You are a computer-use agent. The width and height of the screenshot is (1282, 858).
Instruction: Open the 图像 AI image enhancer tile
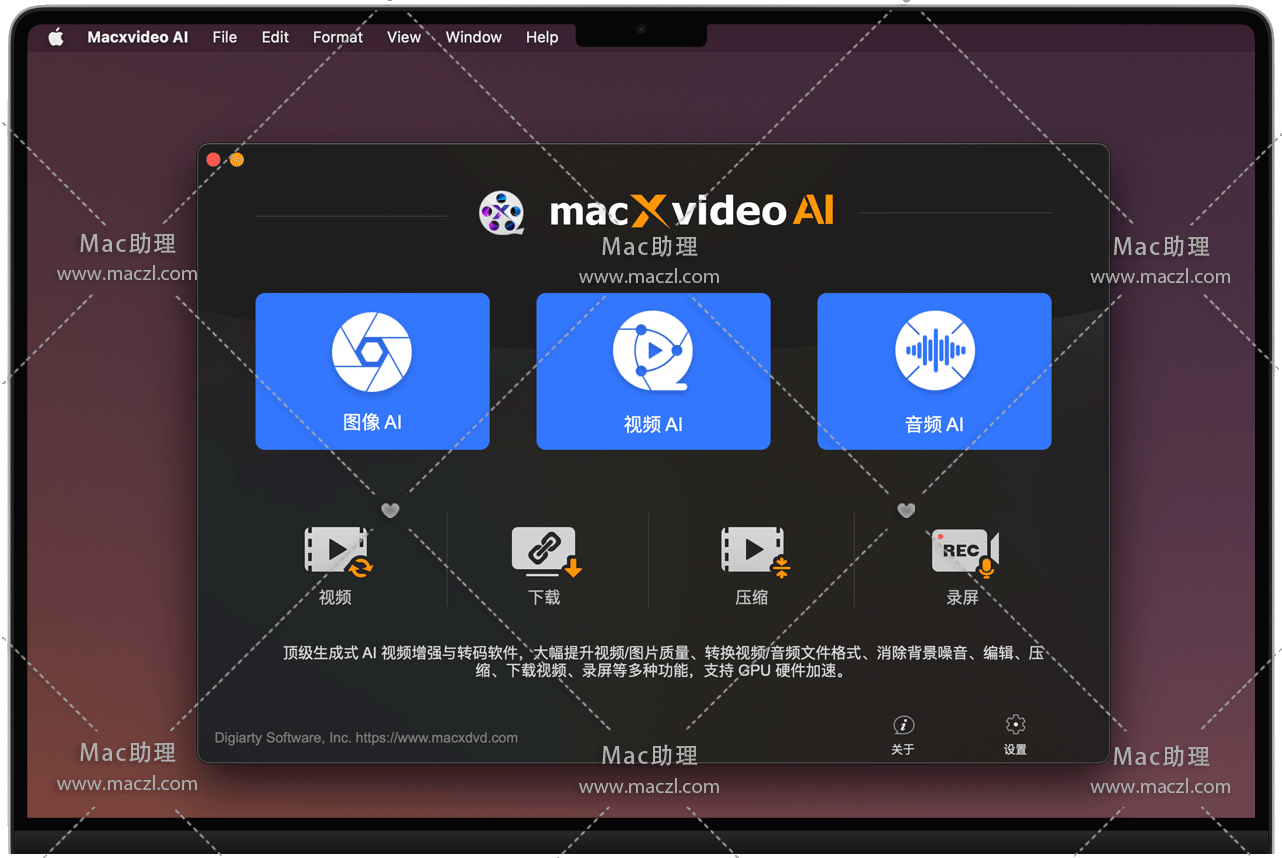click(x=372, y=371)
